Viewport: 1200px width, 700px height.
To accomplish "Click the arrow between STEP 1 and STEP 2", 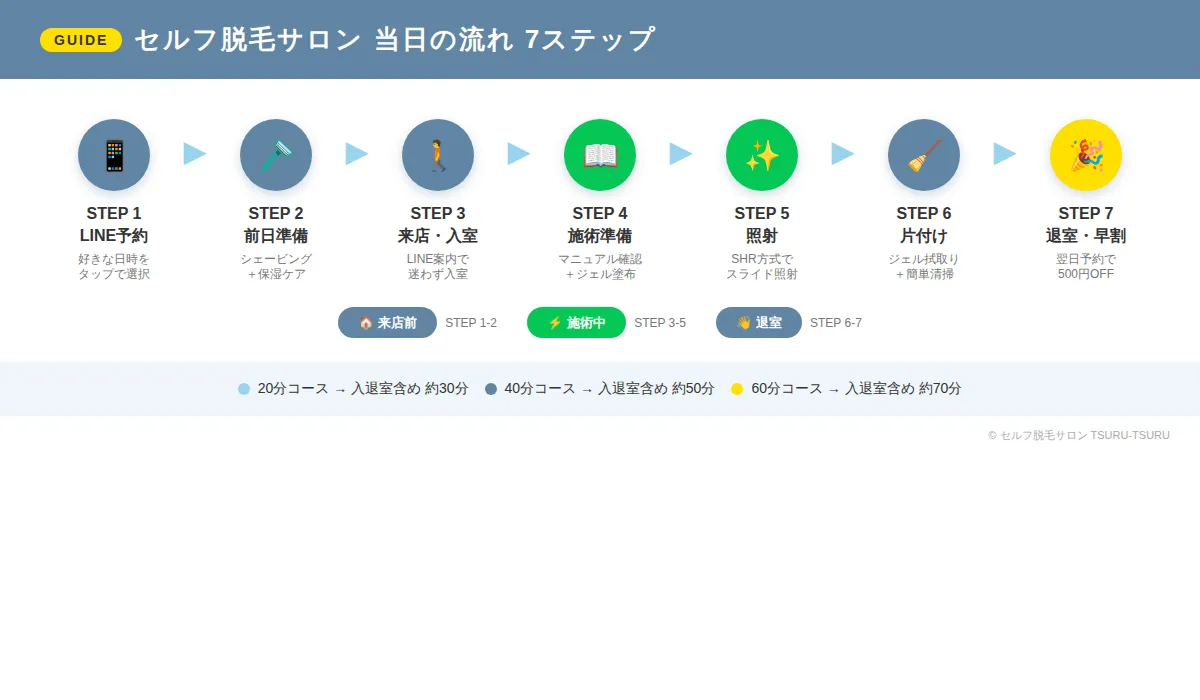I will click(195, 153).
